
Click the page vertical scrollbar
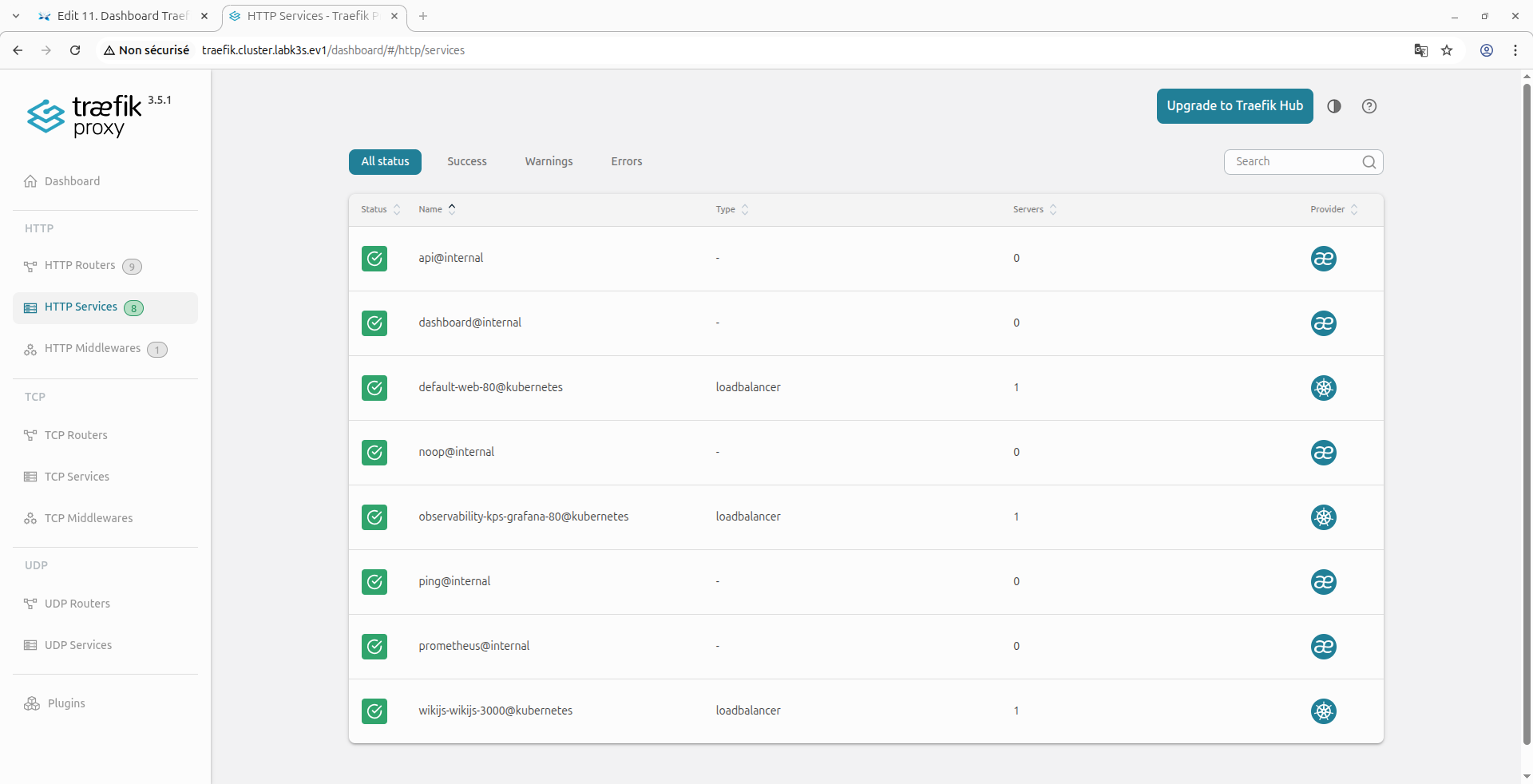click(1527, 415)
